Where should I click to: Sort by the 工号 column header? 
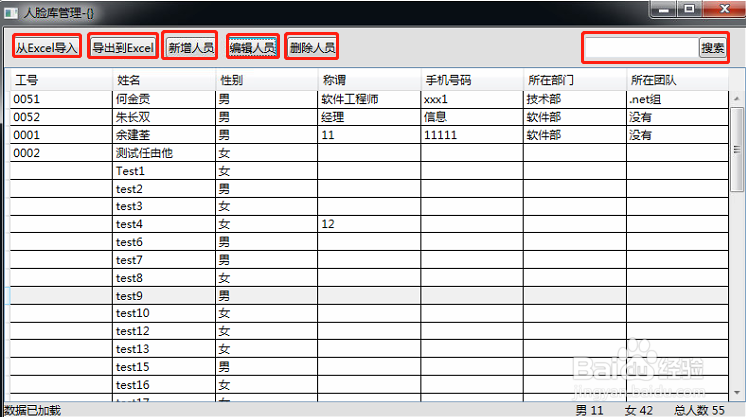(61, 80)
